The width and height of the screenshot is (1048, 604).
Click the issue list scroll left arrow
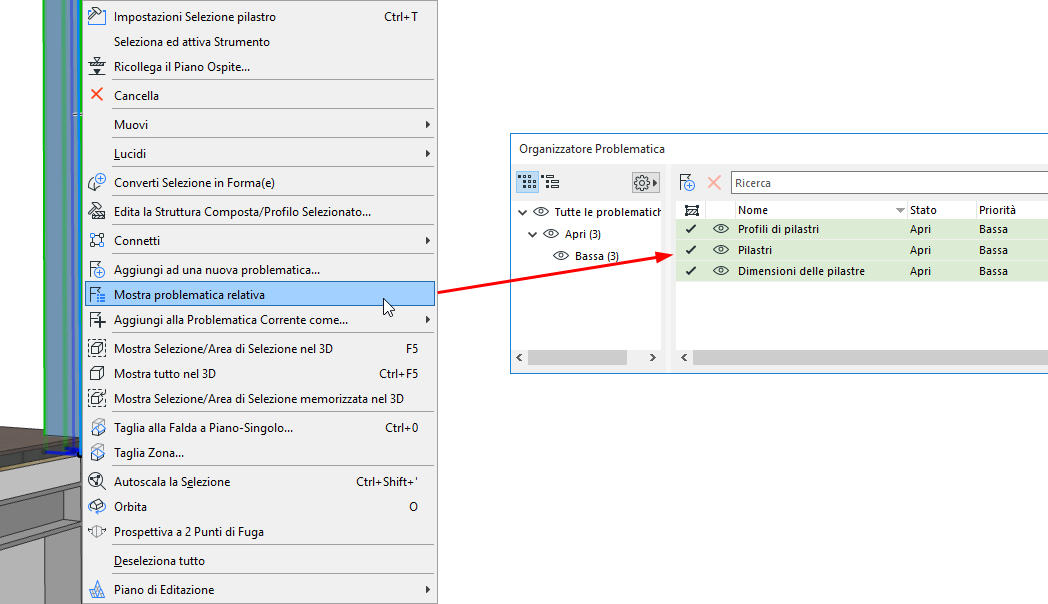click(x=684, y=357)
